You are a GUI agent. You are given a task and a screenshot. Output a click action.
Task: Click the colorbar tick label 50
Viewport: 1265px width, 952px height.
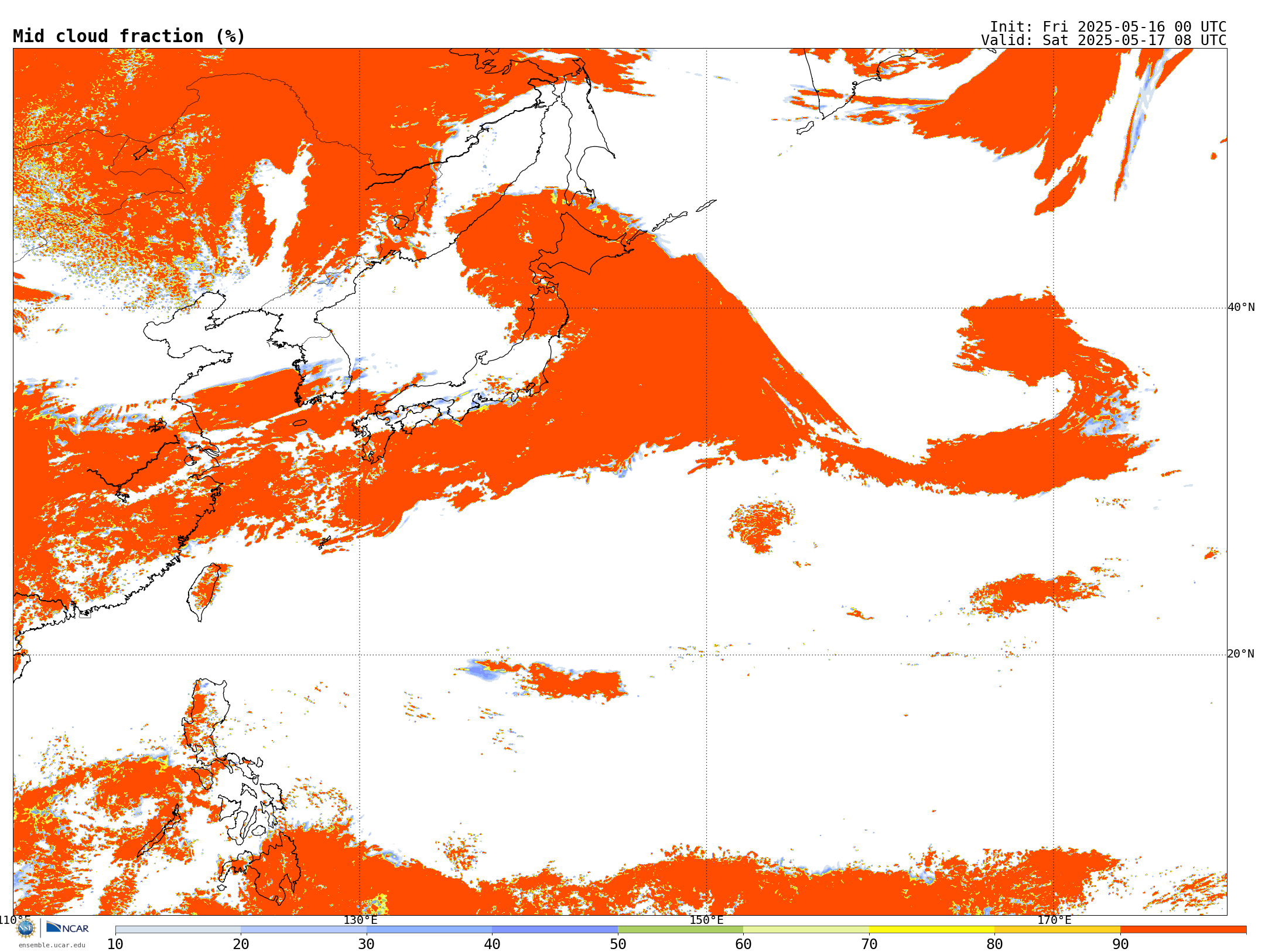click(618, 944)
